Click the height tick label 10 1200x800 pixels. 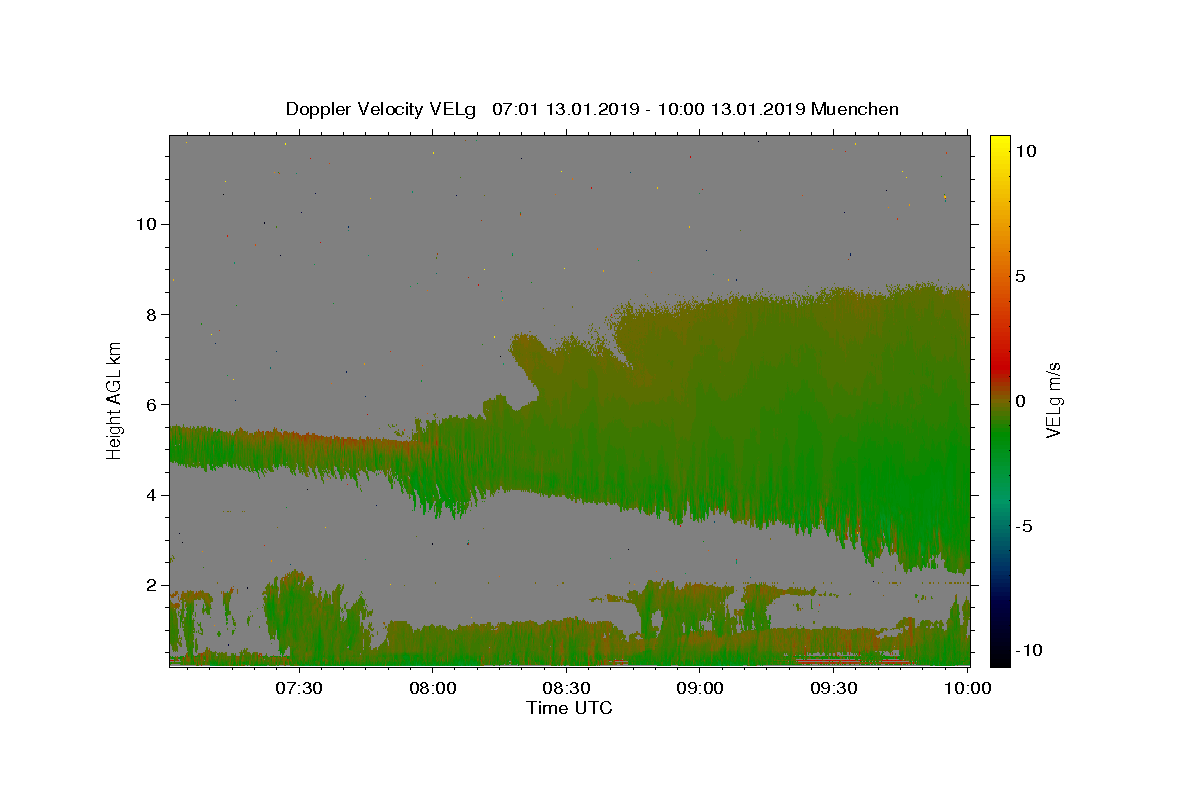147,224
